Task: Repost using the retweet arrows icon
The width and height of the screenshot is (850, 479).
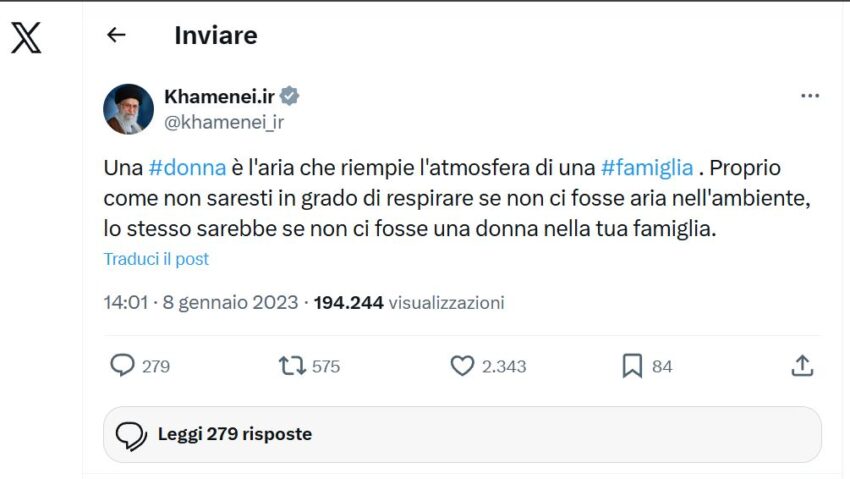Action: [x=292, y=366]
